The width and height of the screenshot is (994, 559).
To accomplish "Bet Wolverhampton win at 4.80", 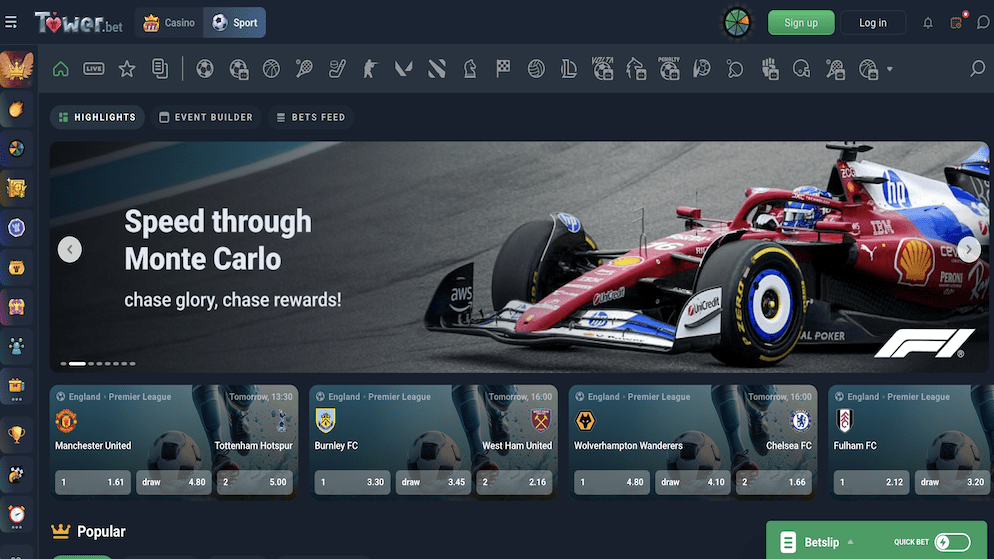I will pos(612,482).
